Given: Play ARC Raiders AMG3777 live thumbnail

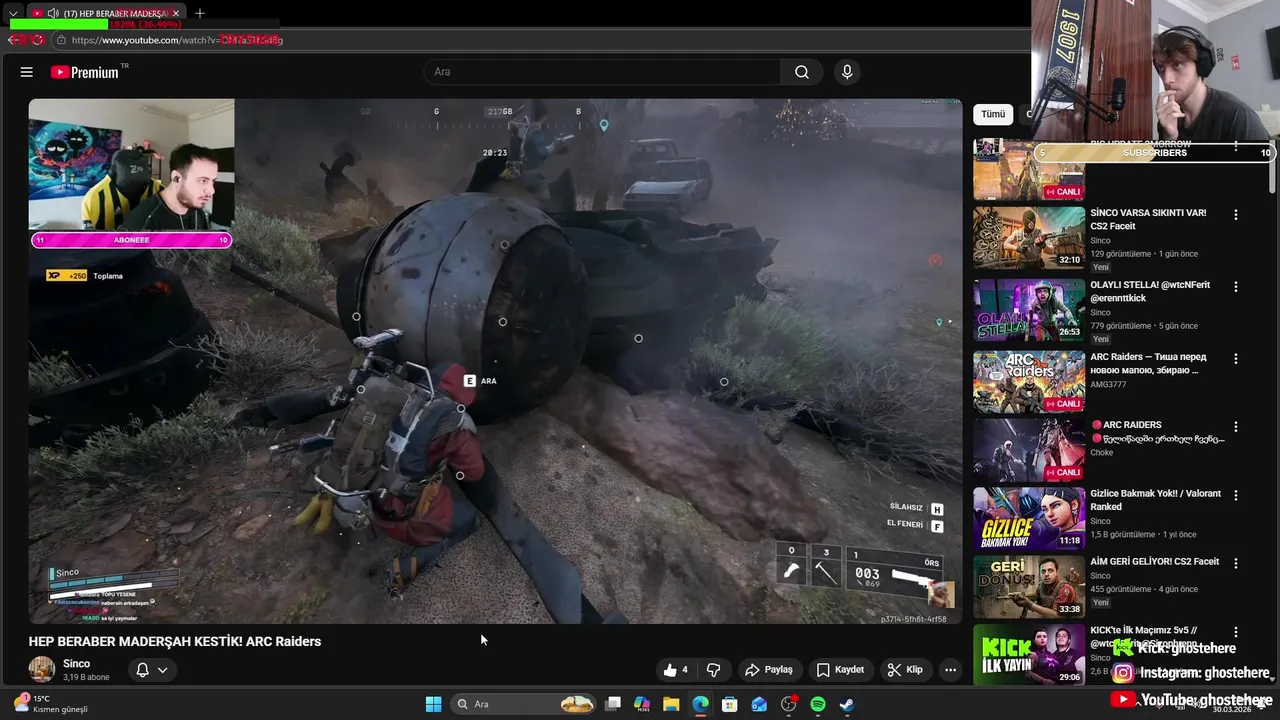Looking at the screenshot, I should pos(1029,382).
